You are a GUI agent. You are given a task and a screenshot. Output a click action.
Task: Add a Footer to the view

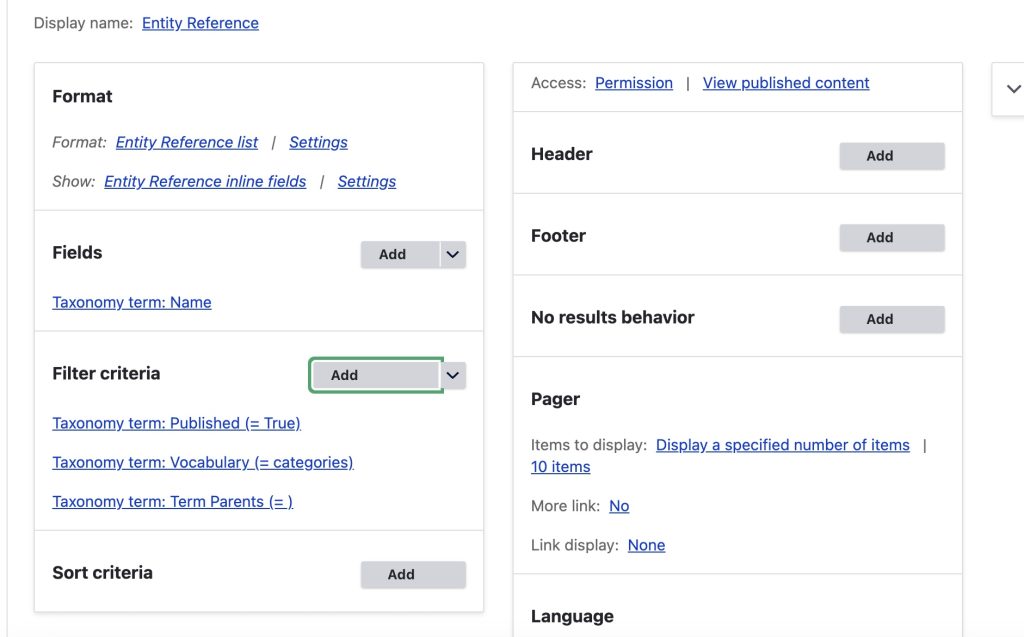(891, 238)
